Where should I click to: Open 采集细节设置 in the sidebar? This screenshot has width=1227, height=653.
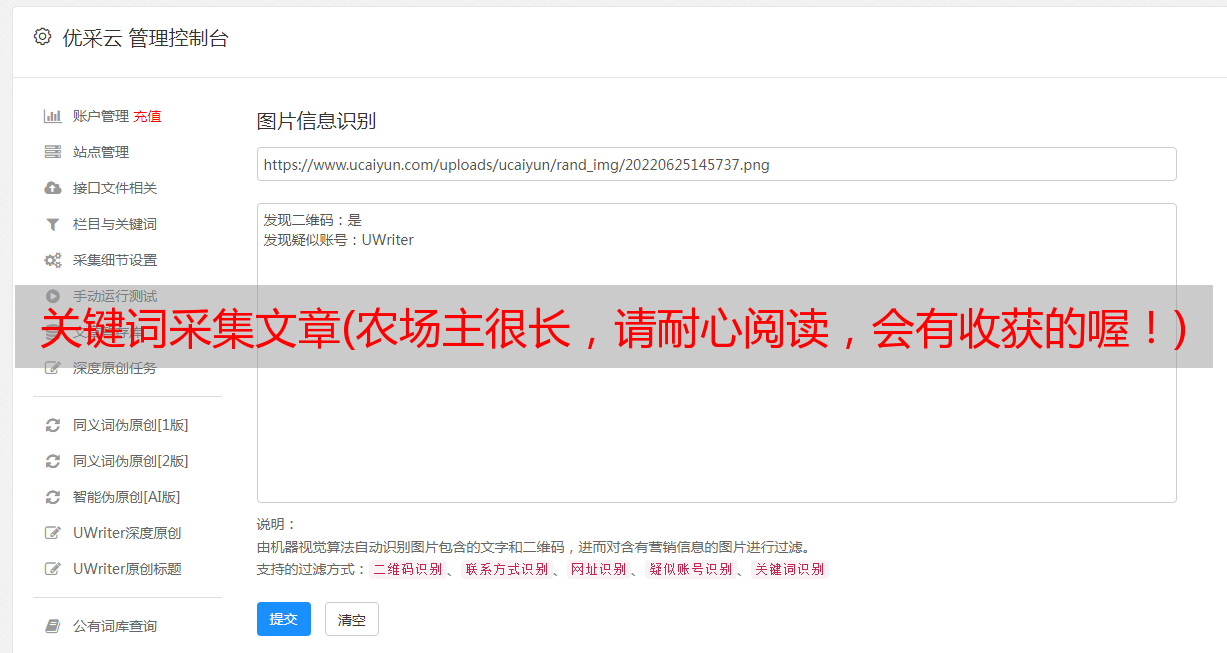coord(115,260)
